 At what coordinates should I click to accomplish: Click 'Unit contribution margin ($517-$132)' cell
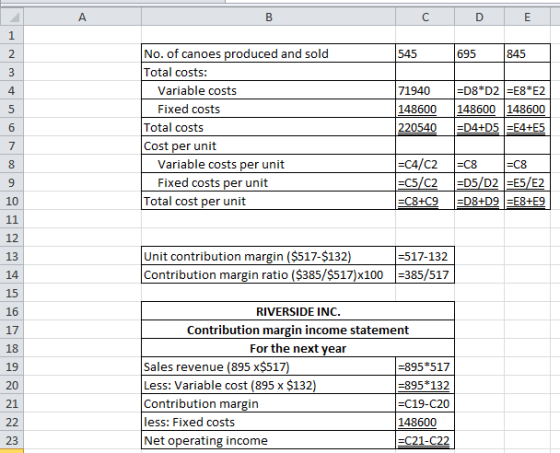click(x=269, y=256)
